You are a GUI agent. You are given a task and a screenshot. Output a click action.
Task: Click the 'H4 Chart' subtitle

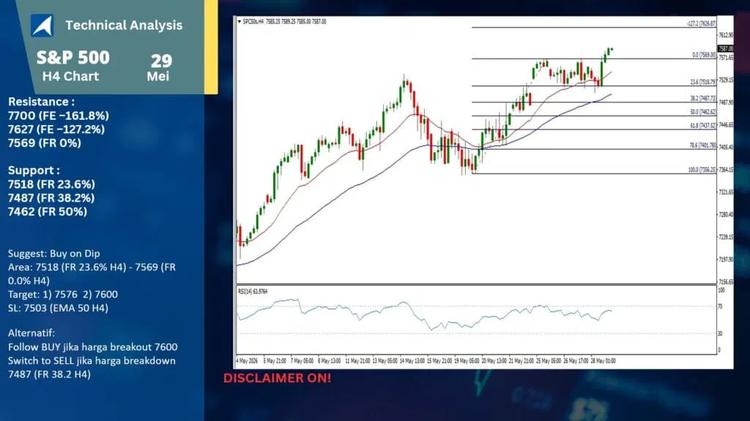click(70, 76)
